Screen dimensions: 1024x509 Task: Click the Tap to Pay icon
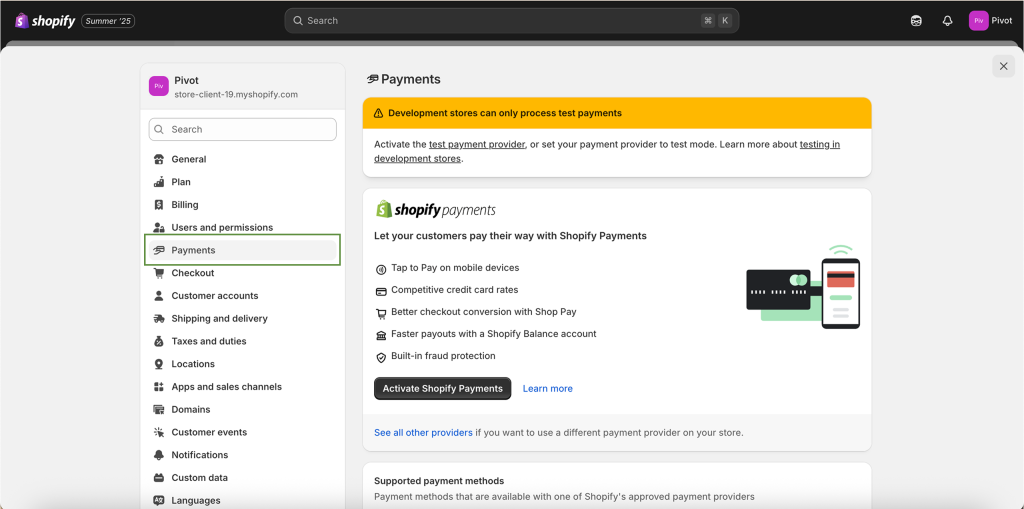coord(381,269)
